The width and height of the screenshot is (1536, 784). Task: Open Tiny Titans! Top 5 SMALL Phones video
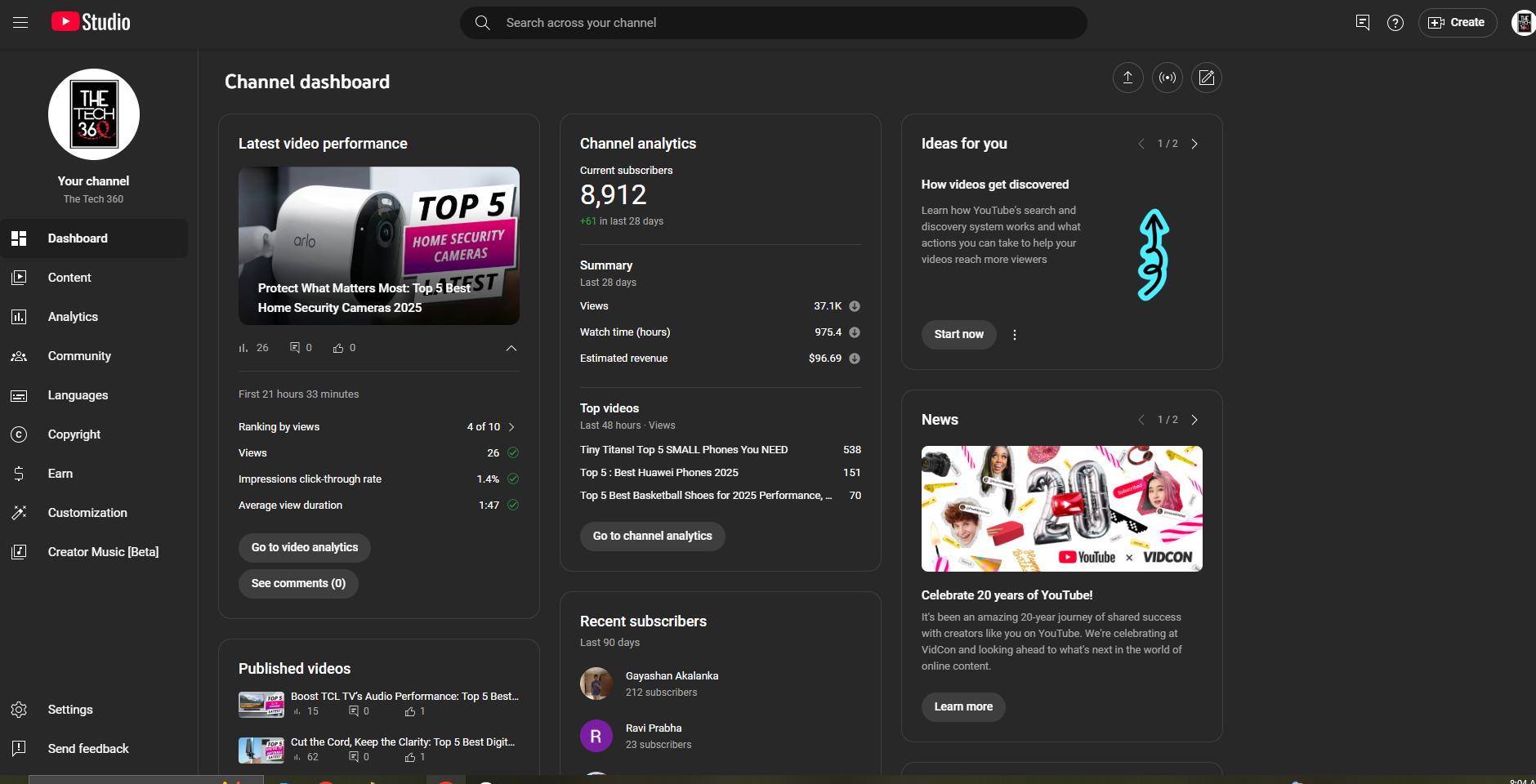point(684,450)
